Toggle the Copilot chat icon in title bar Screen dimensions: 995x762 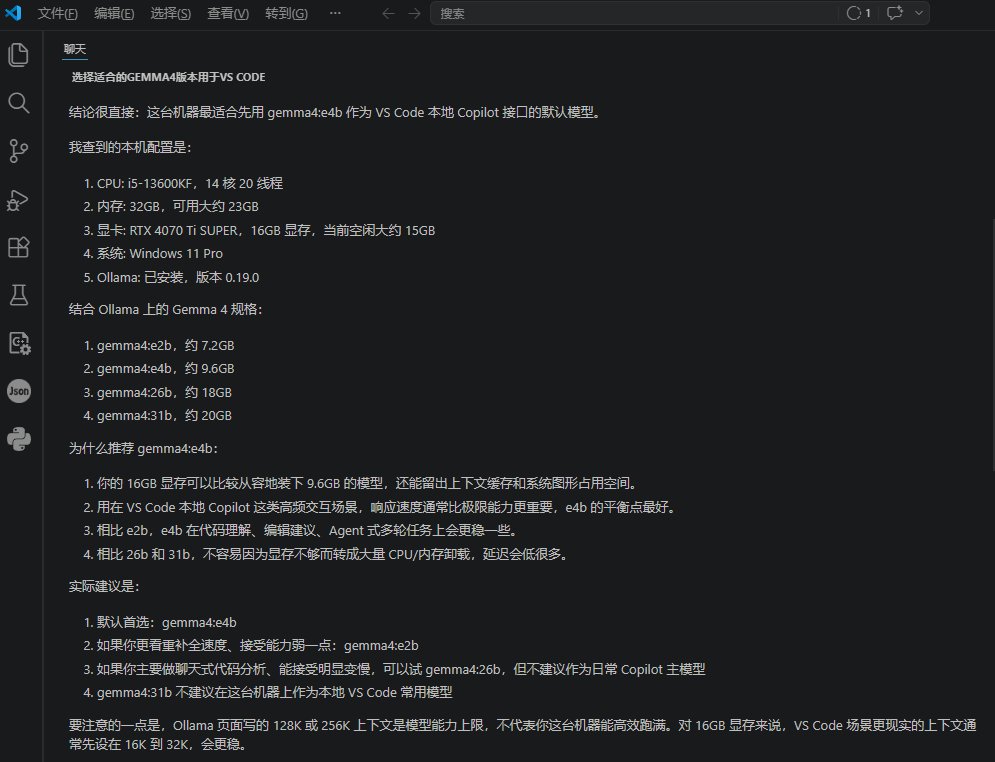click(x=895, y=13)
